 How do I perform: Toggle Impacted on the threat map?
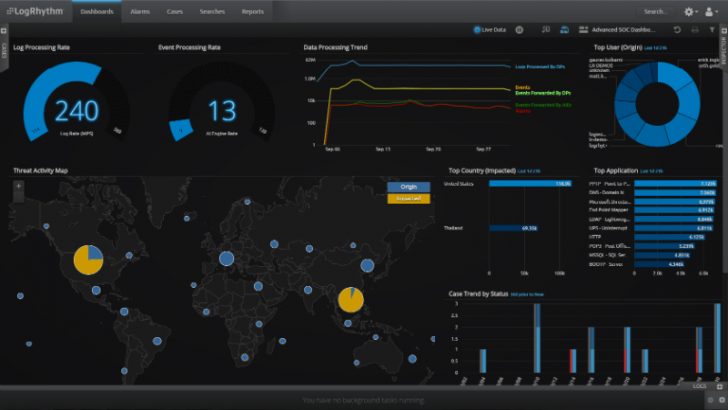[x=408, y=199]
